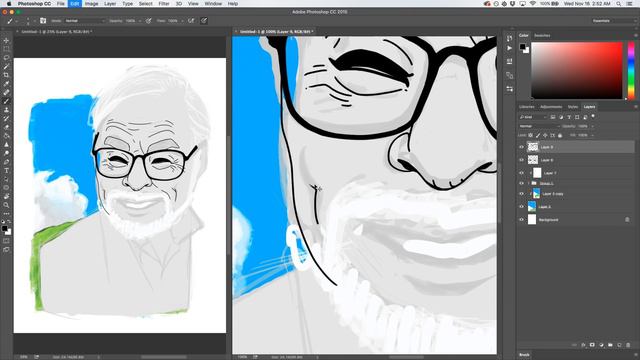The width and height of the screenshot is (640, 360).
Task: Select the Clone Stamp tool
Action: coord(6,110)
